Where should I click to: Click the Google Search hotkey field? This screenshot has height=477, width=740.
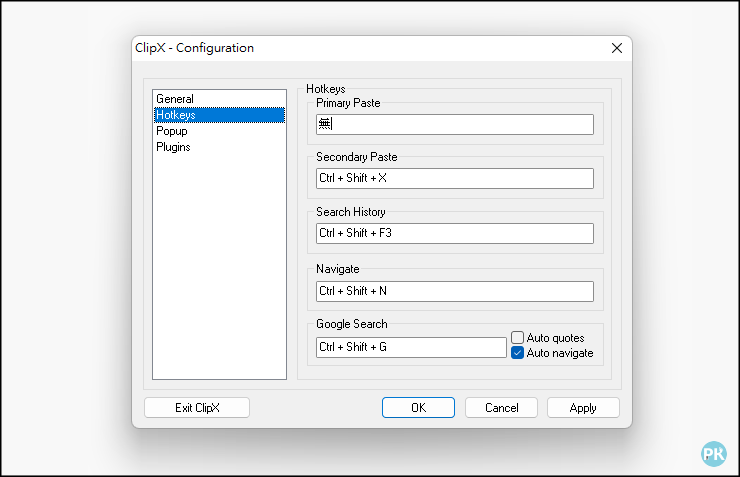[411, 347]
